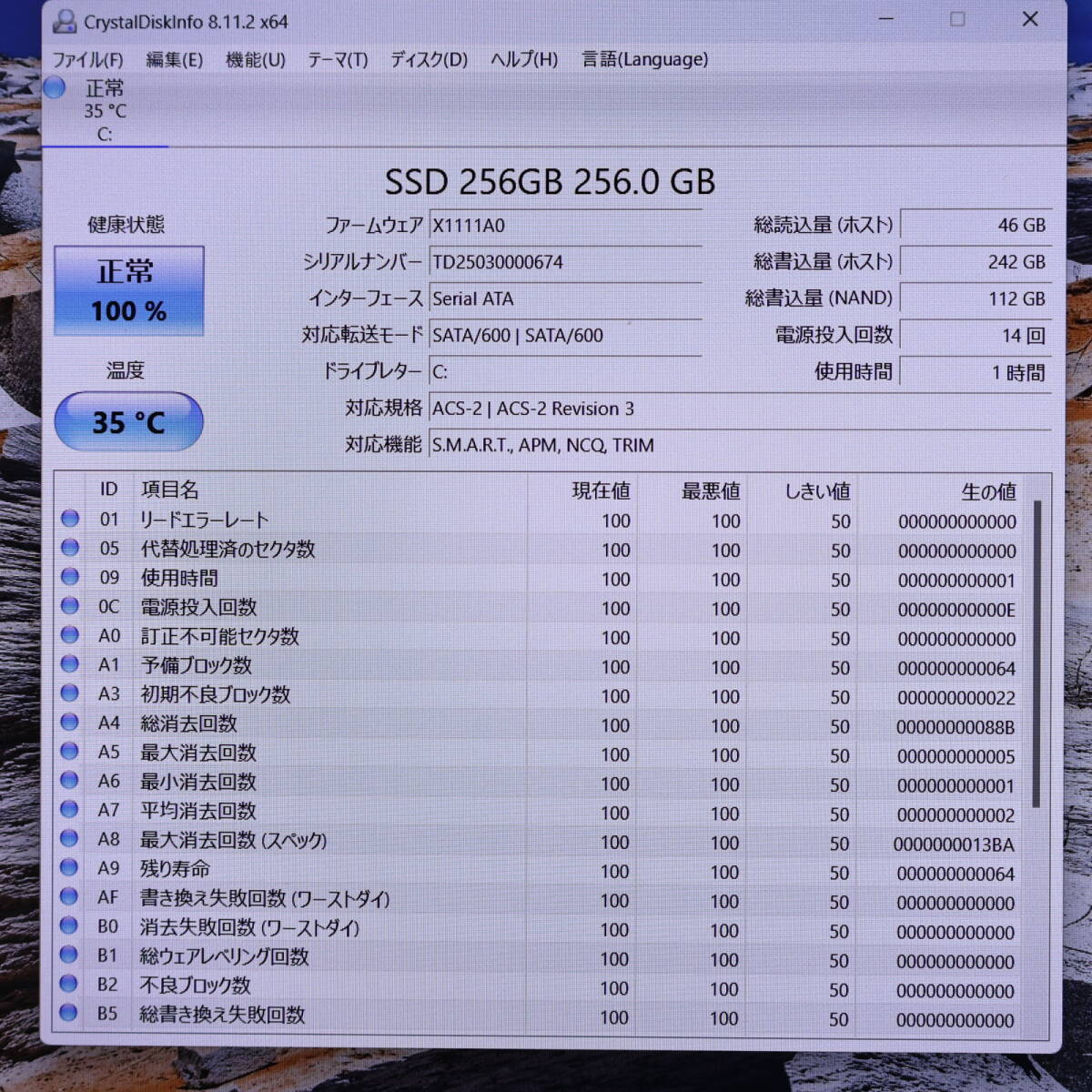The image size is (1092, 1092).
Task: Click the status orb for attribute A4
Action: (70, 723)
